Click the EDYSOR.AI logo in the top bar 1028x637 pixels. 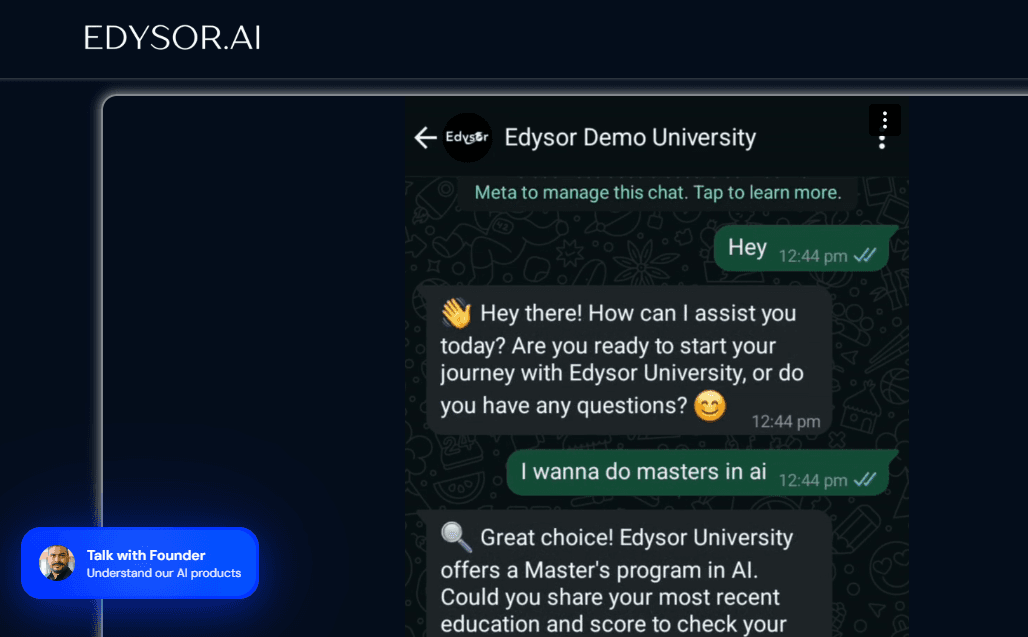[x=171, y=38]
